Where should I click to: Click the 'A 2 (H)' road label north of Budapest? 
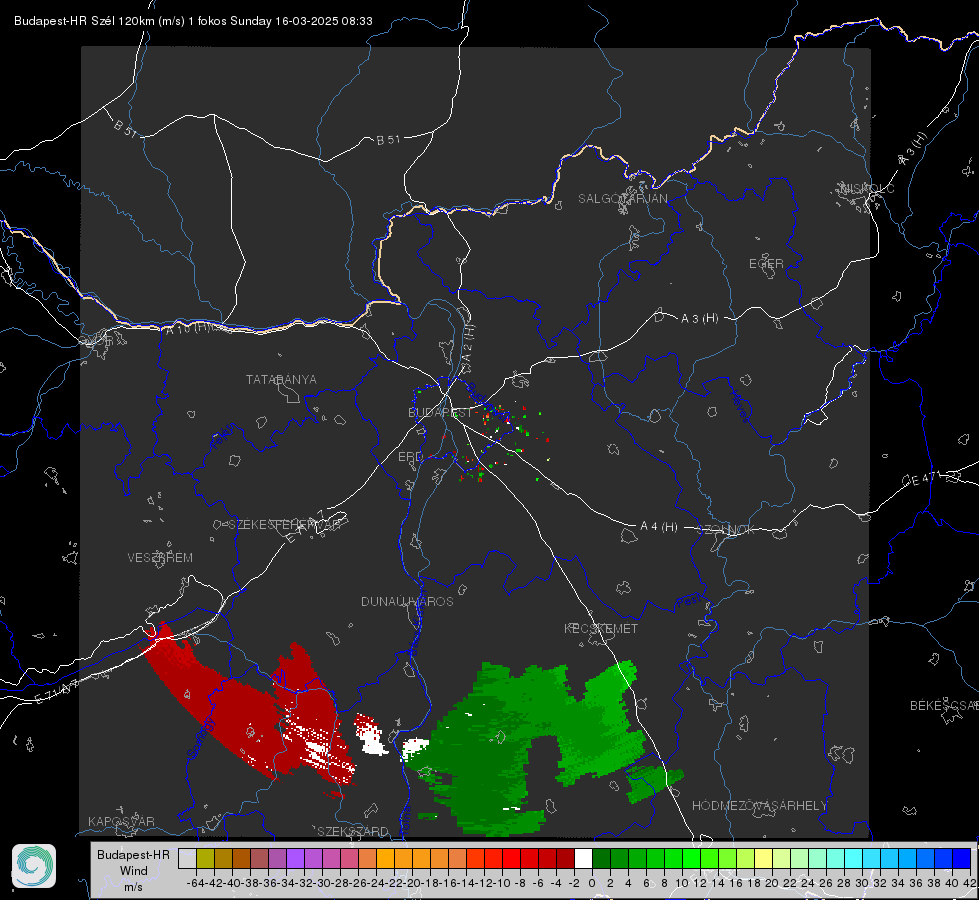click(467, 344)
